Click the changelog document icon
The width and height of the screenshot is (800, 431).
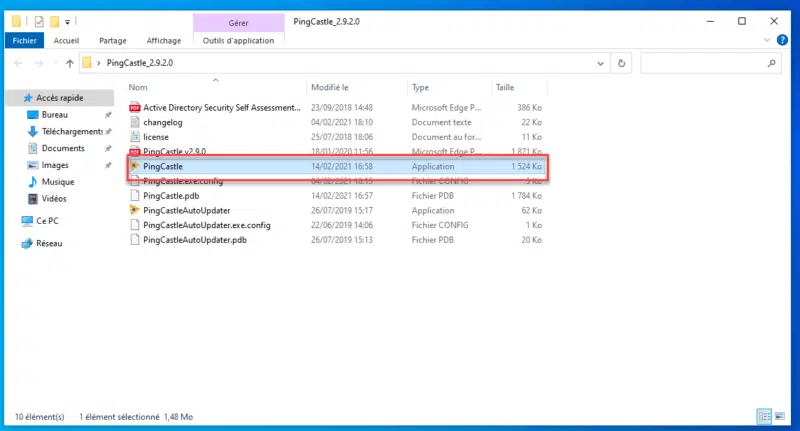pyautogui.click(x=135, y=122)
